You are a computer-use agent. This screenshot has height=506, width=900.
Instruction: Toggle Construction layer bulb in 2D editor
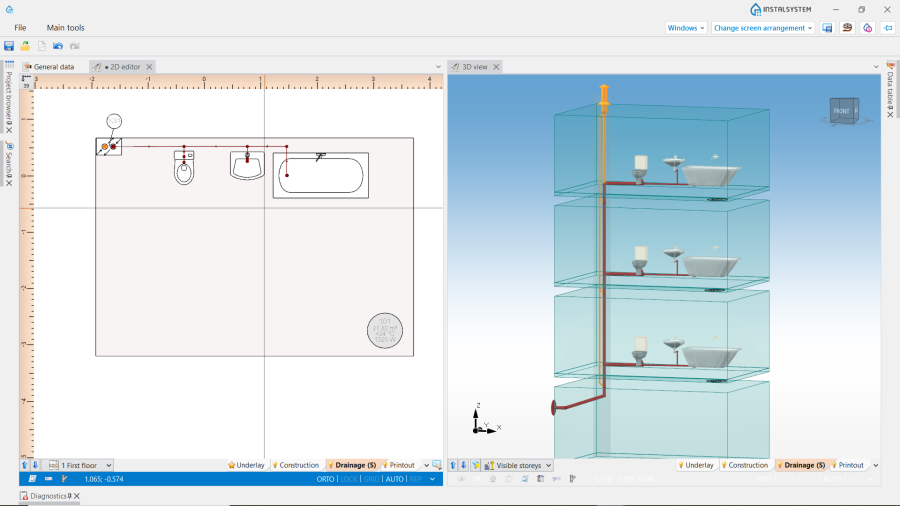click(x=276, y=465)
